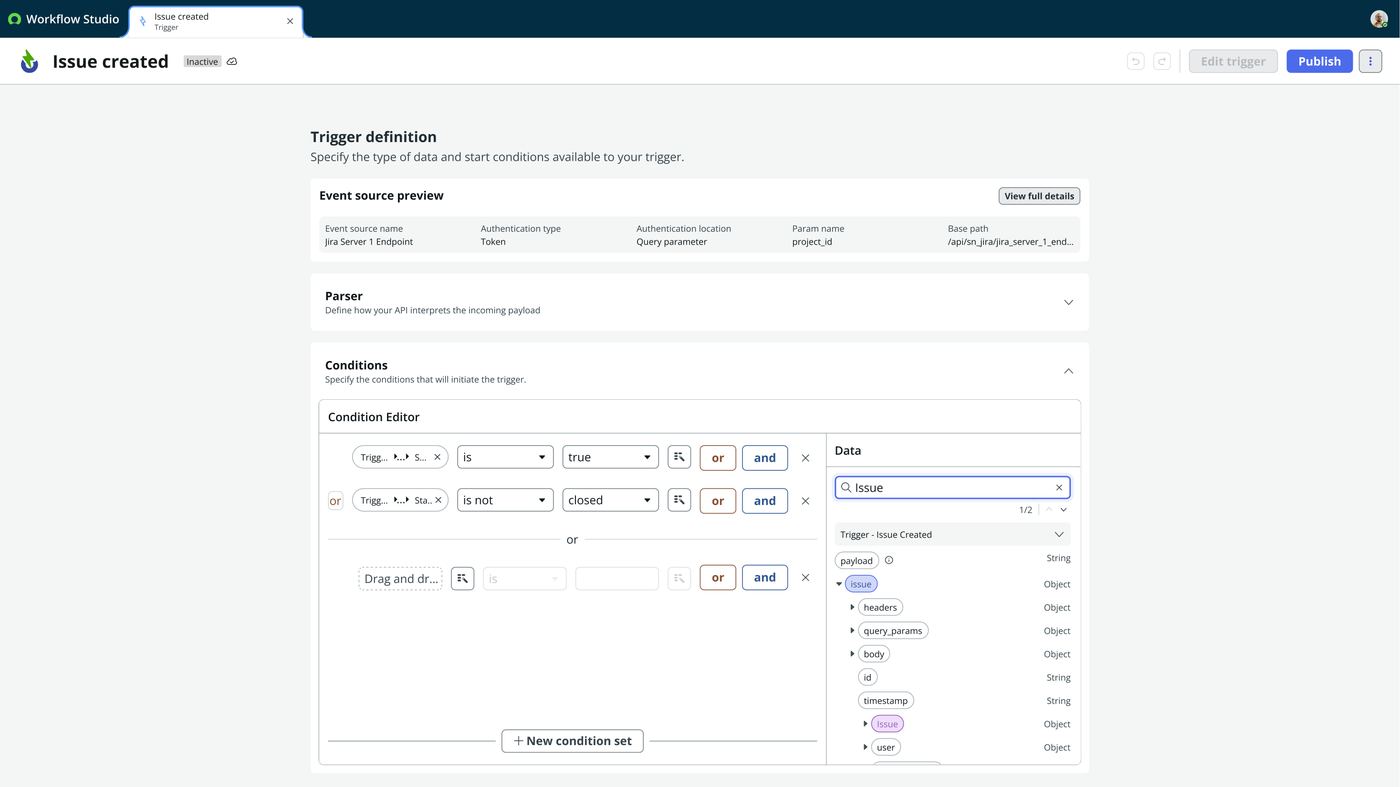Select the query_params data pill
This screenshot has width=1400, height=787.
pos(893,631)
